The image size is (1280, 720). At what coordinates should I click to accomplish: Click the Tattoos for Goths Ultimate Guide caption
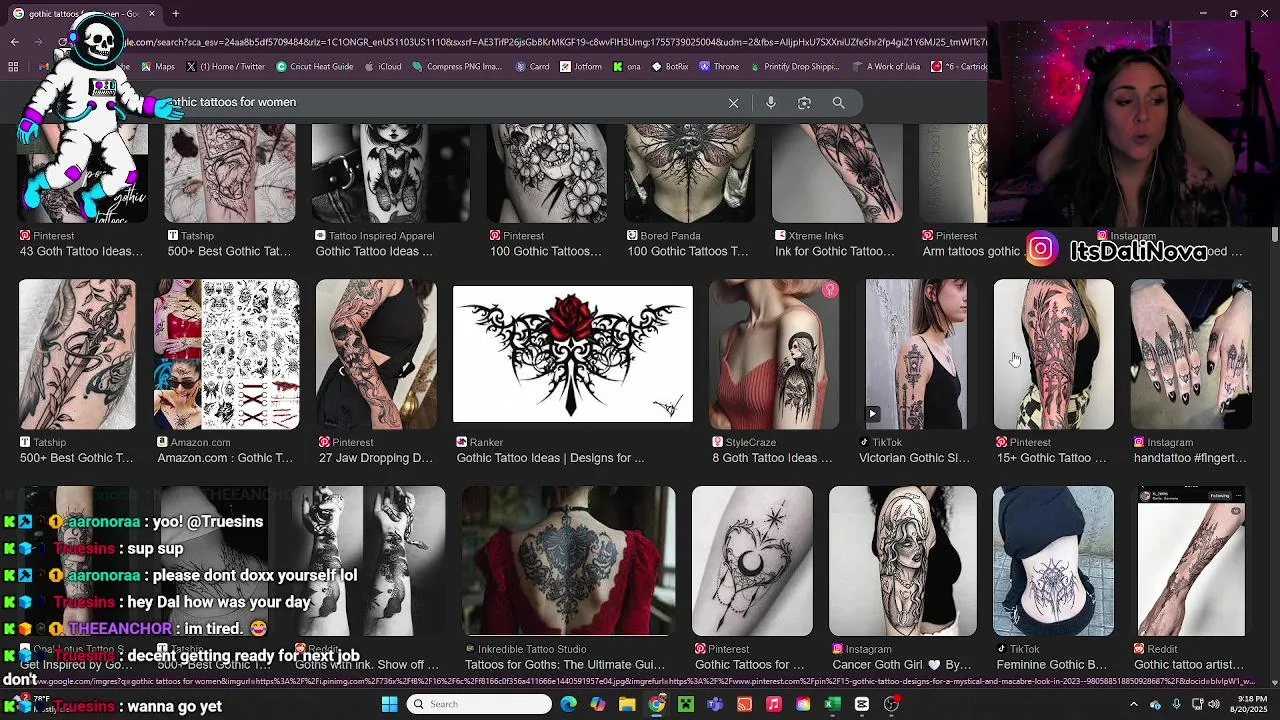pos(564,664)
